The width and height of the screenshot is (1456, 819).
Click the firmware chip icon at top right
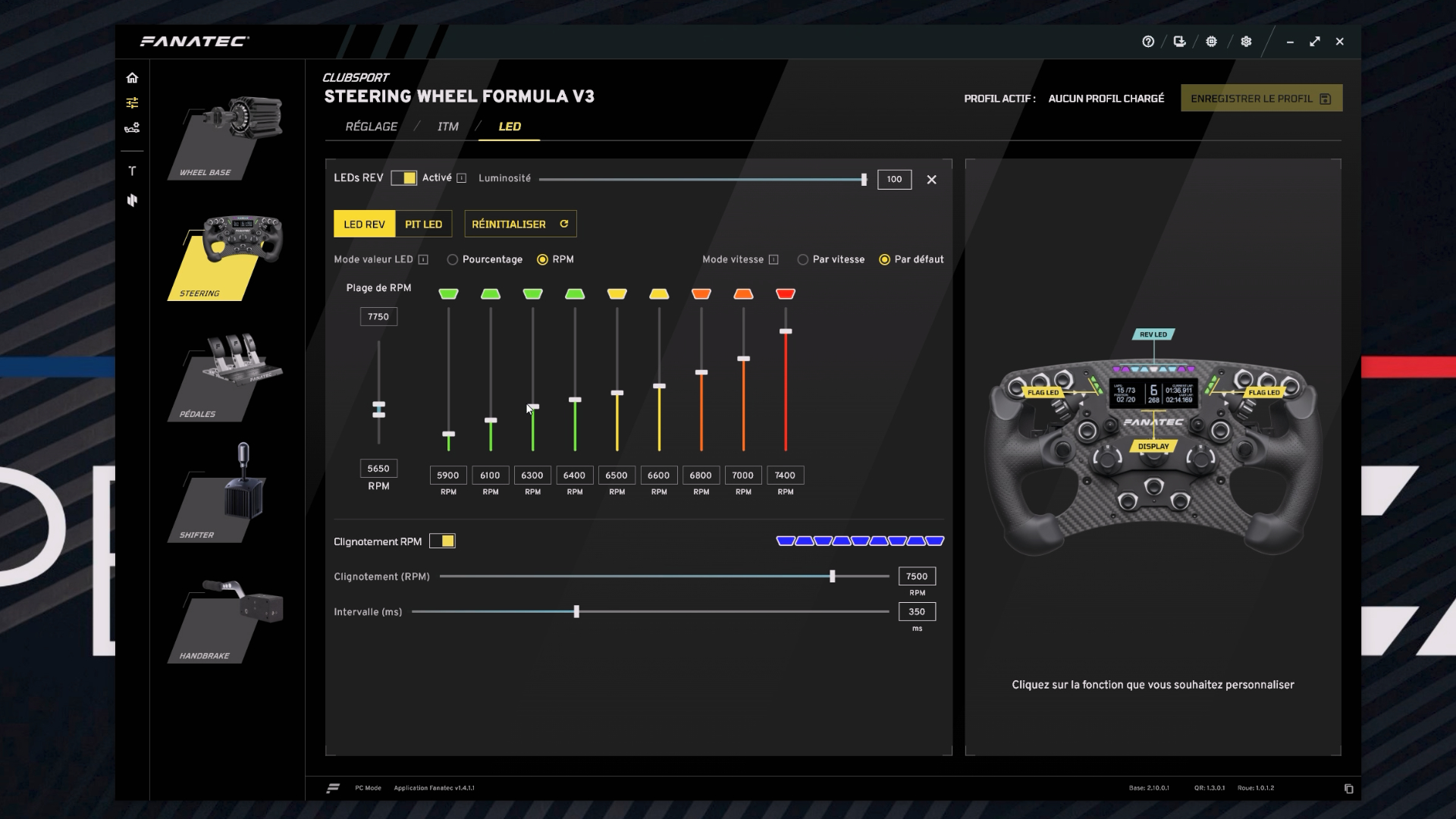coord(1211,42)
